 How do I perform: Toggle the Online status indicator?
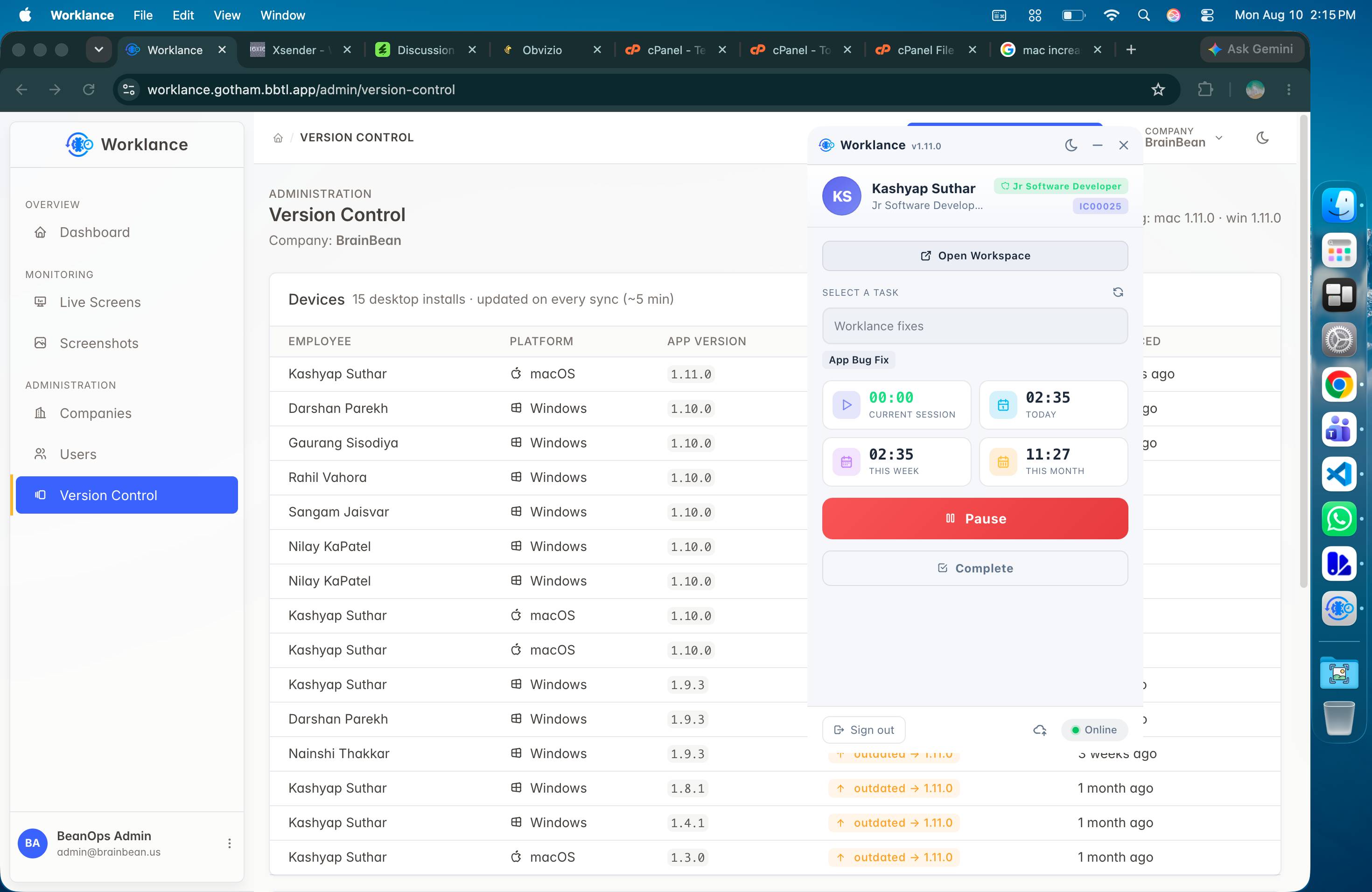pos(1093,730)
